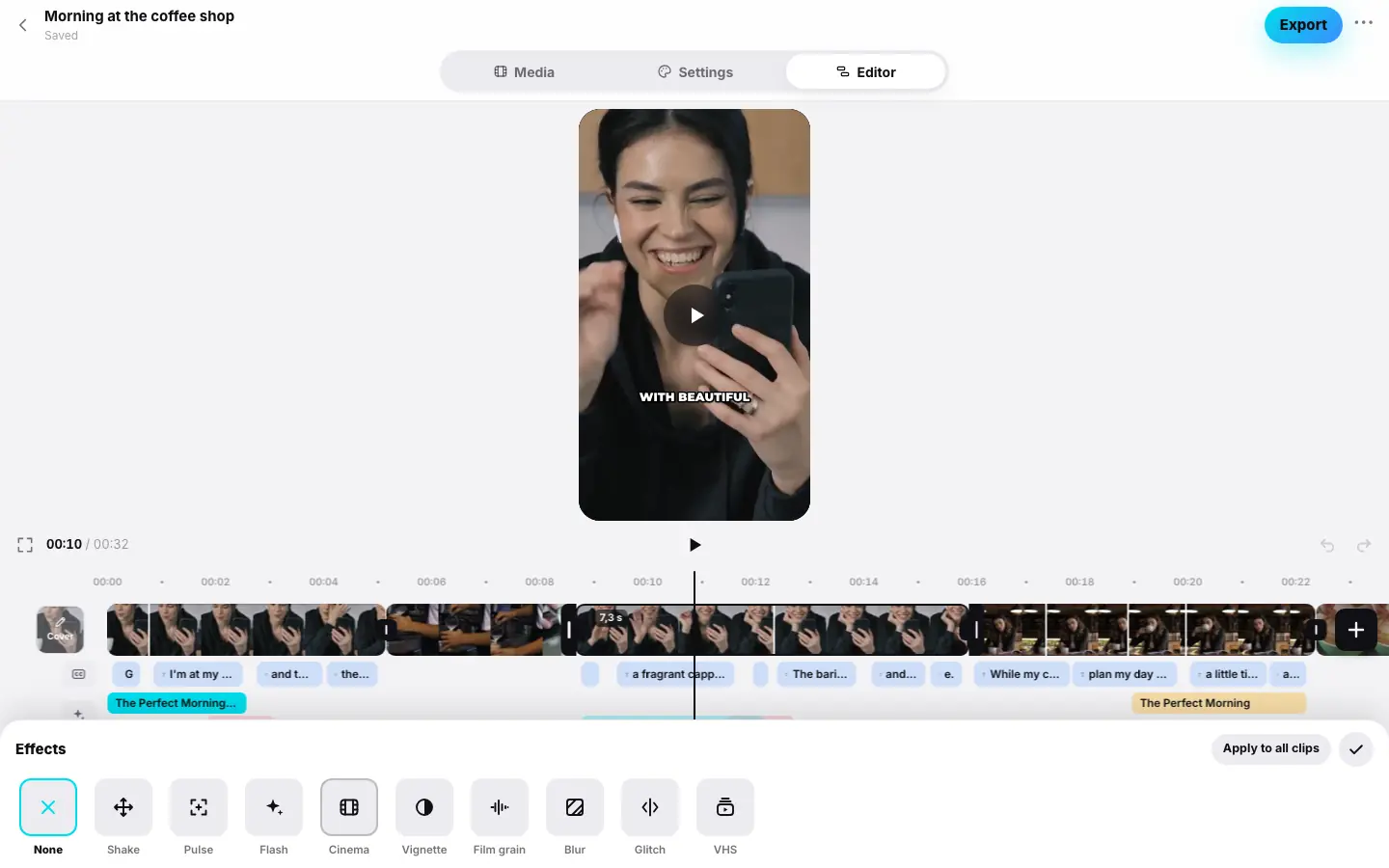The height and width of the screenshot is (868, 1389).
Task: Click the 00:16 timeline ruler mark
Action: pos(971,582)
